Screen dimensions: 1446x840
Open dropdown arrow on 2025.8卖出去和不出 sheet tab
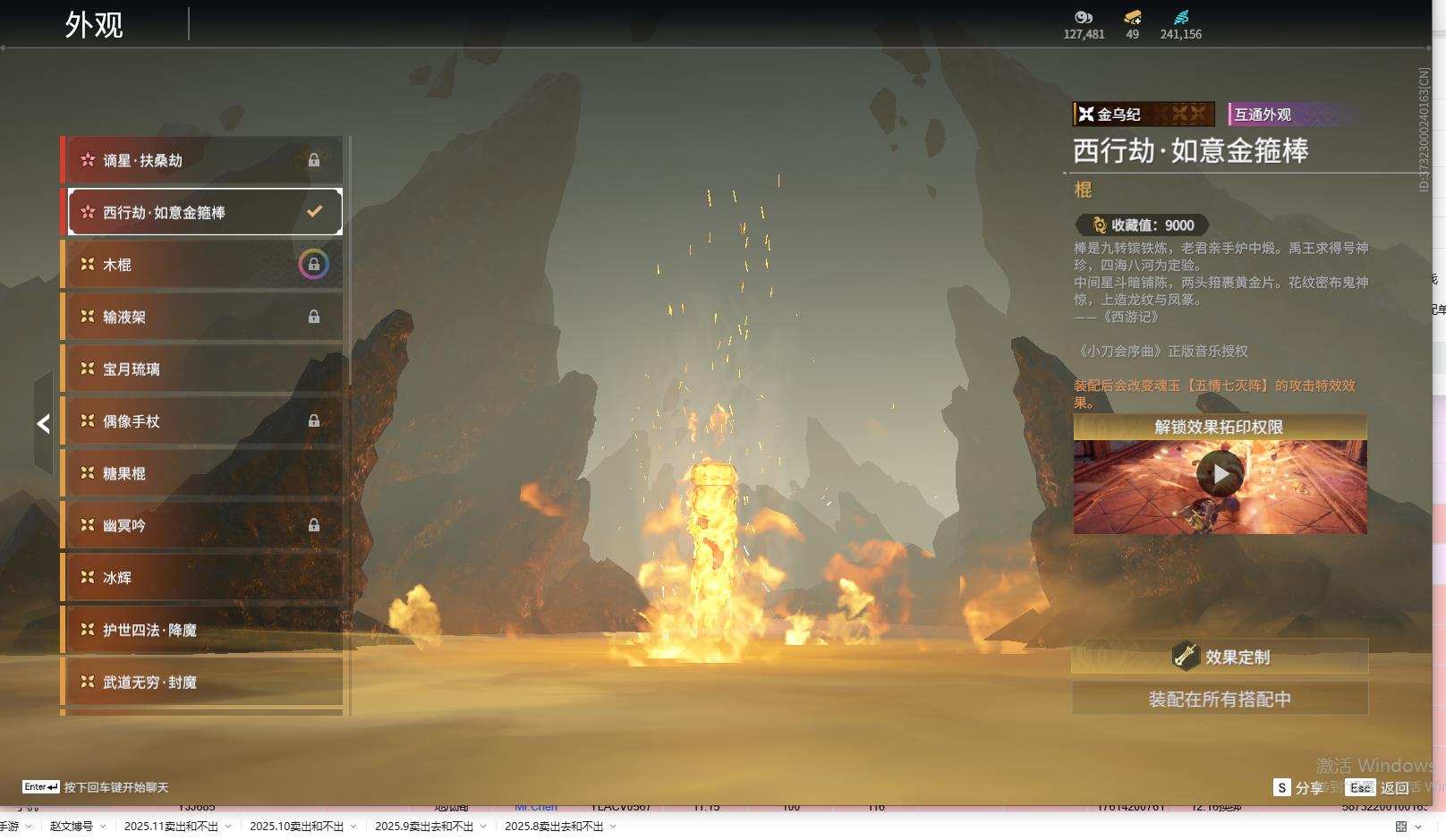tap(613, 826)
